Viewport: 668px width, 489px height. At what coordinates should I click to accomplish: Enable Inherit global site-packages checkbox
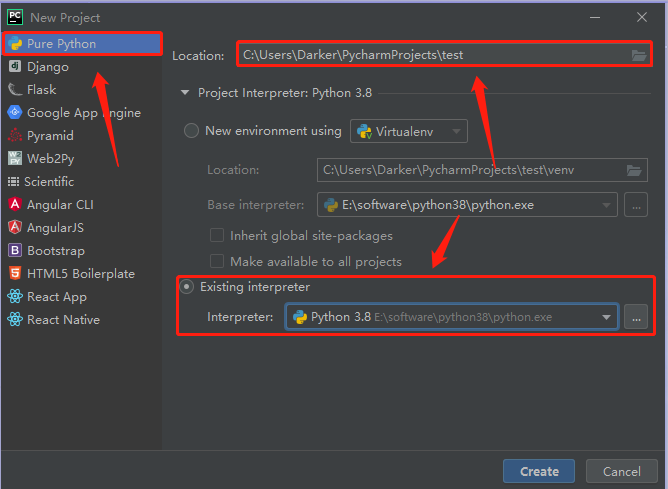(217, 235)
